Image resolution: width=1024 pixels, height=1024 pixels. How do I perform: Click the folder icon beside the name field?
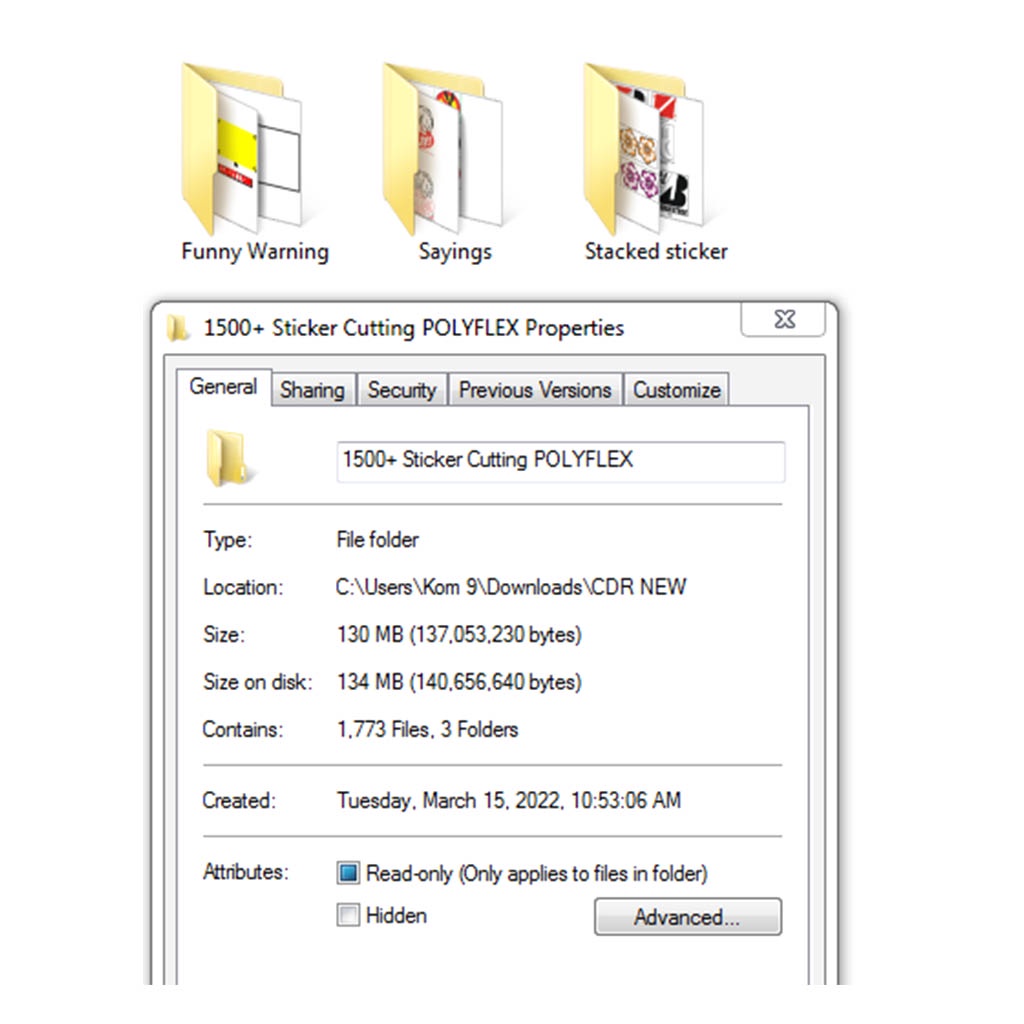[x=229, y=459]
